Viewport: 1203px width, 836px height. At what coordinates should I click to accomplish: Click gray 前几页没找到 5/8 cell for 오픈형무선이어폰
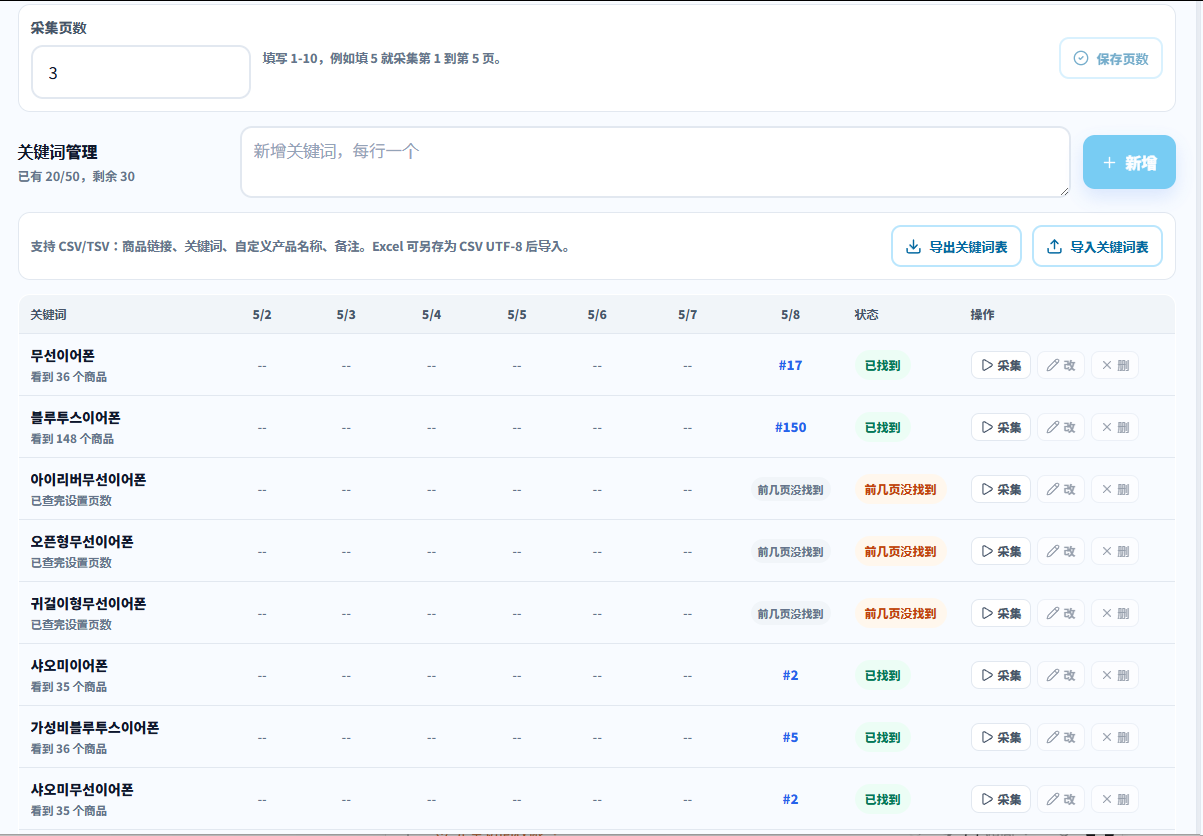(790, 551)
